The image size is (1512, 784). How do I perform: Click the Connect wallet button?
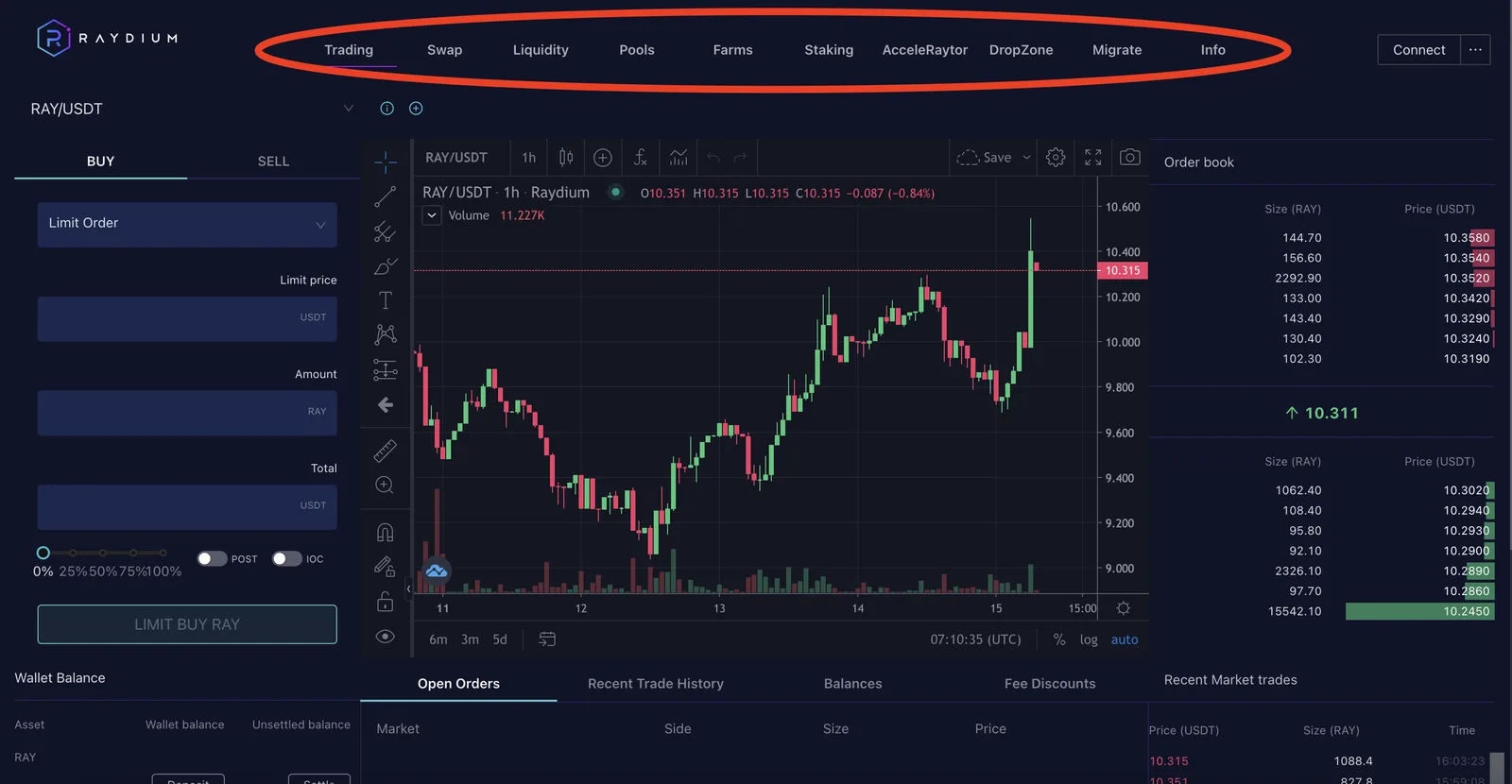(1419, 50)
